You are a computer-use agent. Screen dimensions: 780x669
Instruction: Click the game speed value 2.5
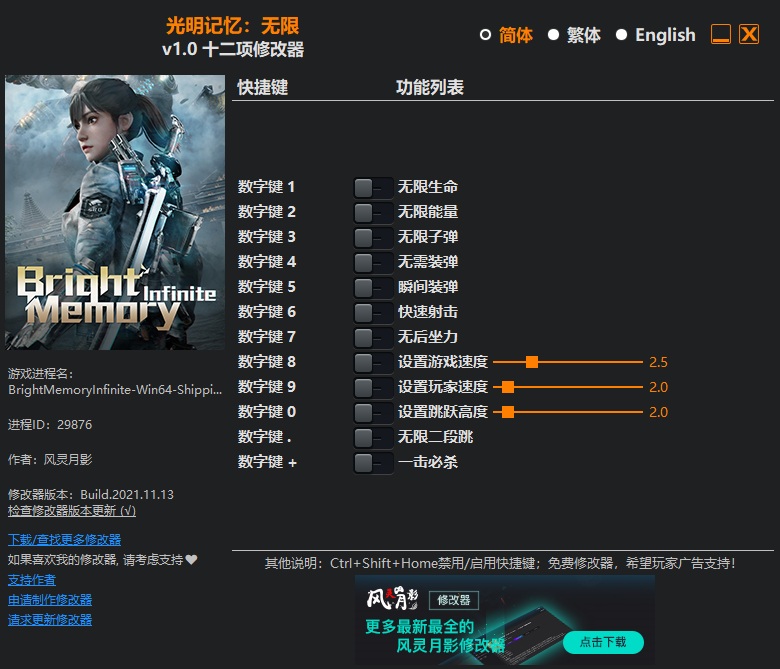tap(658, 362)
